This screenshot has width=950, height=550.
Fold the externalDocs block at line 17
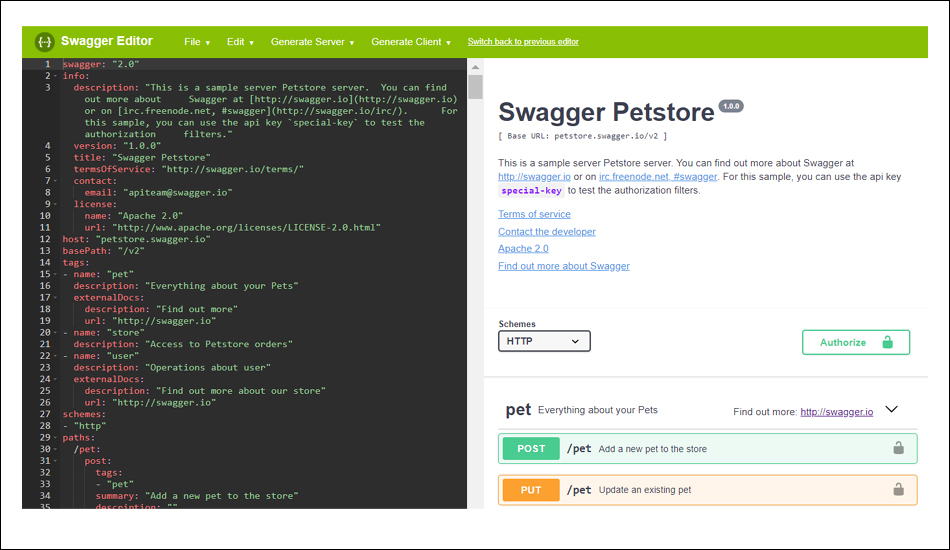tap(56, 298)
